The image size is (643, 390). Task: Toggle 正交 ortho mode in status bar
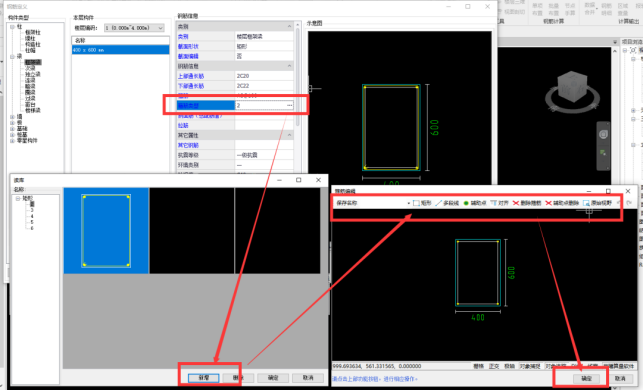point(494,366)
